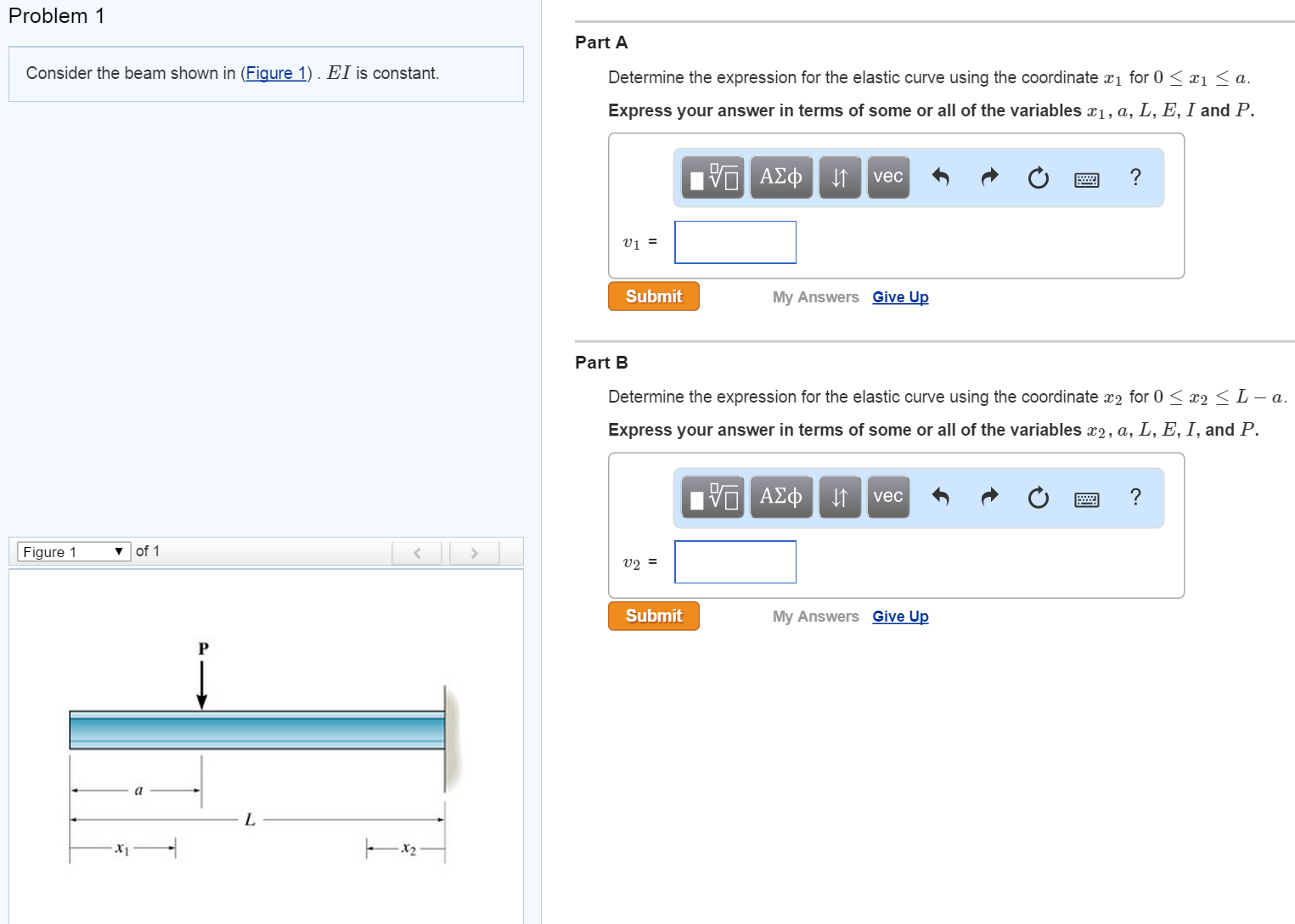Click My Answers under Part B

(x=814, y=616)
